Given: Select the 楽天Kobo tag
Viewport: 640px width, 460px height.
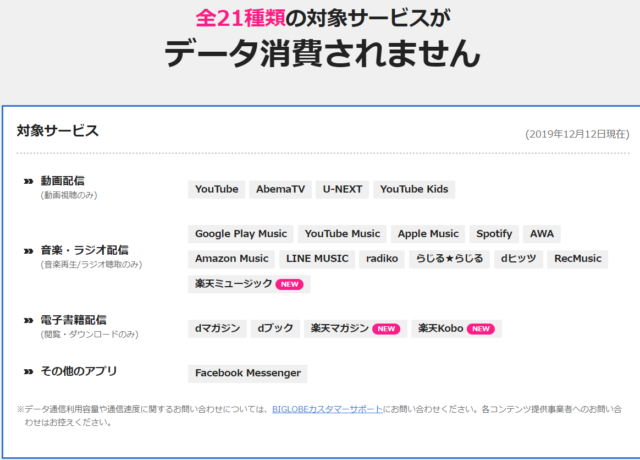Looking at the screenshot, I should click(456, 329).
